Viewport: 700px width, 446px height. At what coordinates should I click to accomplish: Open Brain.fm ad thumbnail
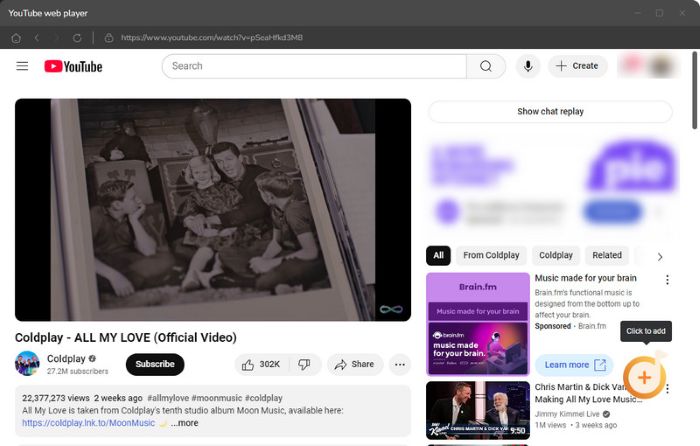click(478, 324)
